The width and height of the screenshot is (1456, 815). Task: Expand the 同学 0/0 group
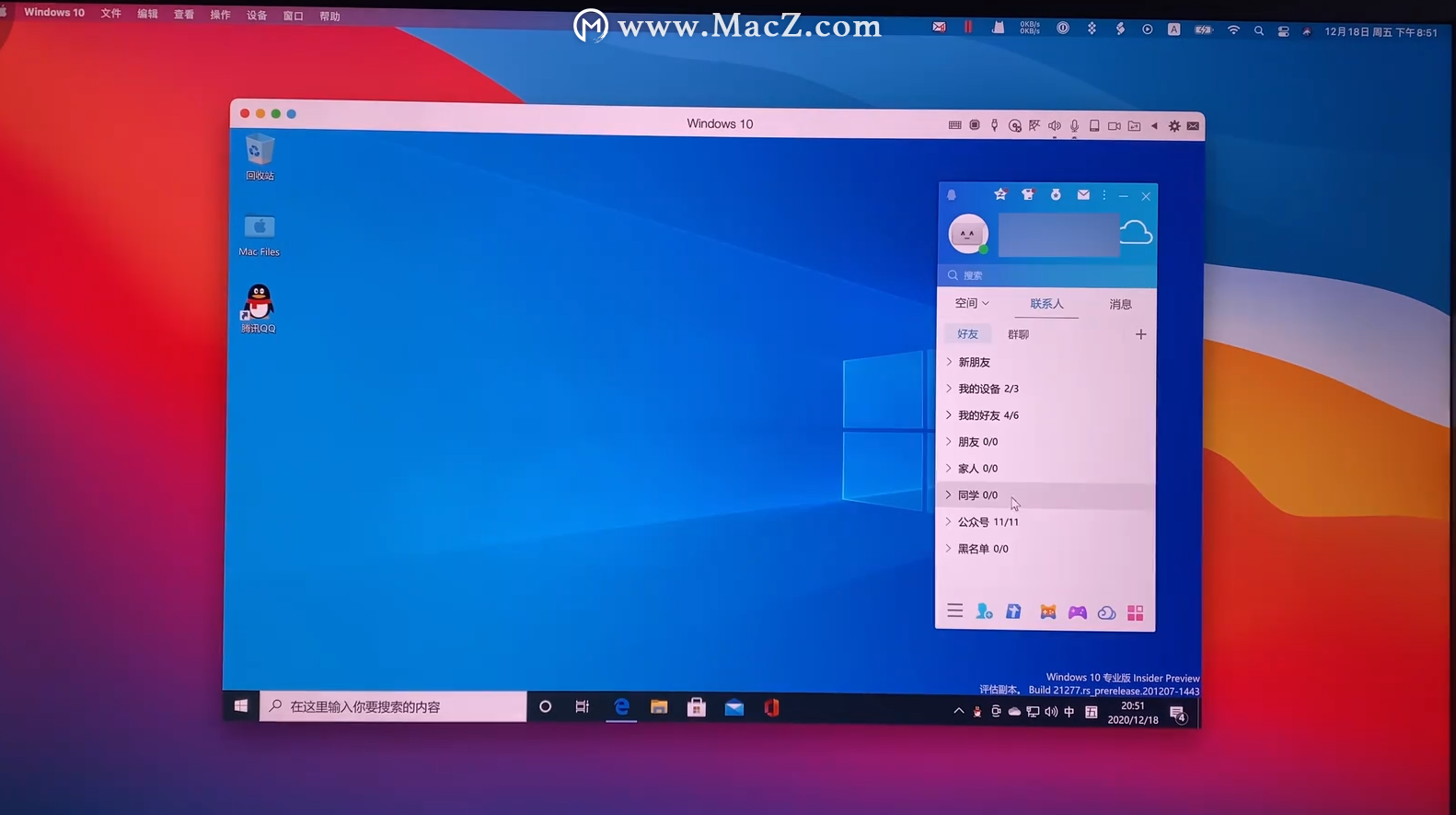point(1046,495)
